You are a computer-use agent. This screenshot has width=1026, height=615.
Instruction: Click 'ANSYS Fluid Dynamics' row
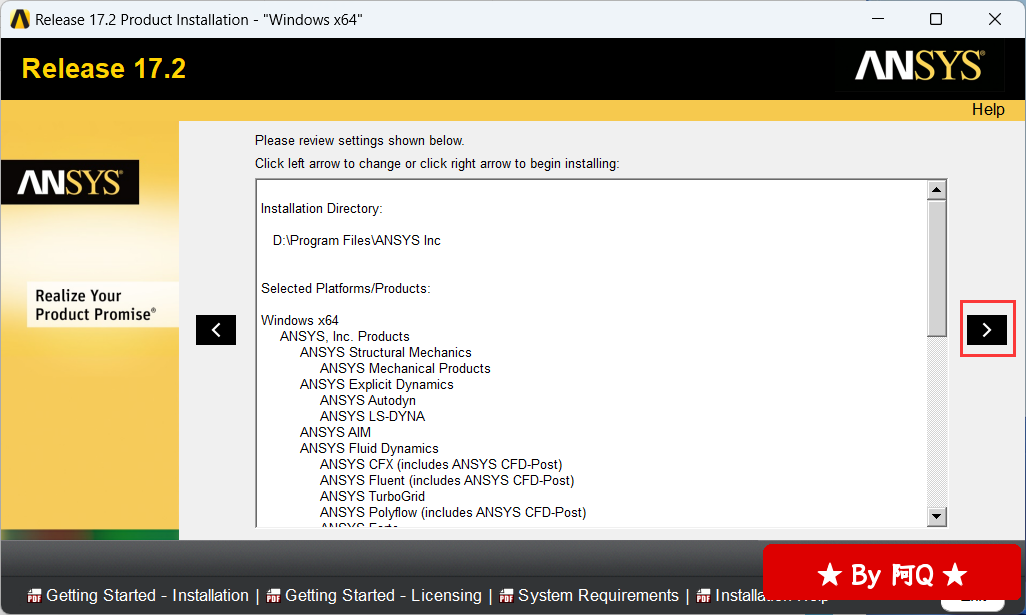369,448
